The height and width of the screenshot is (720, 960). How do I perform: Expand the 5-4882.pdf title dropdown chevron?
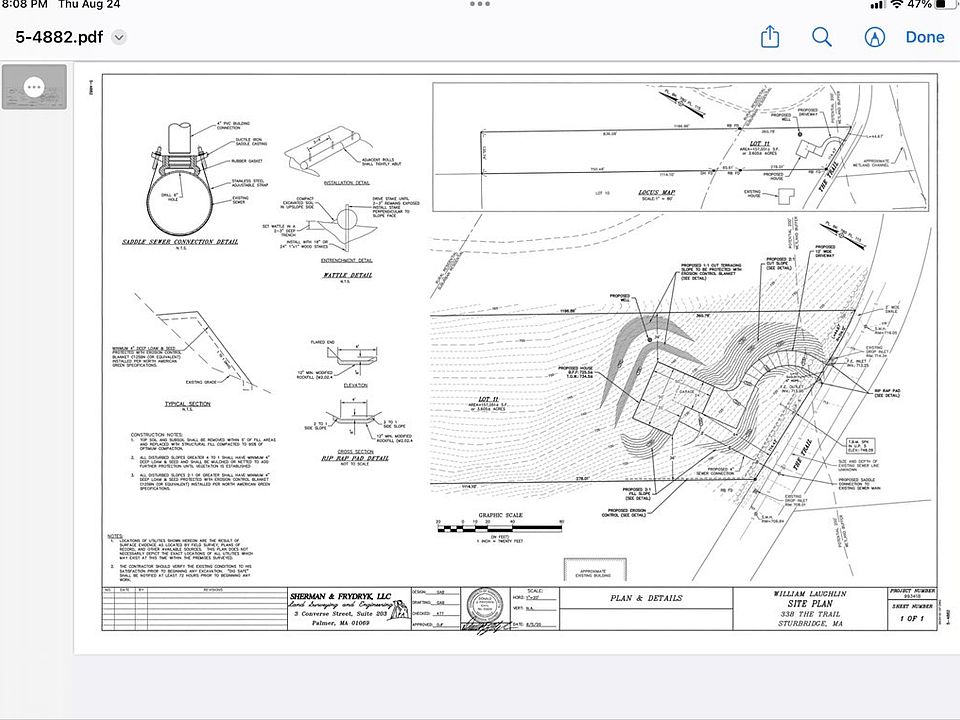pos(119,37)
